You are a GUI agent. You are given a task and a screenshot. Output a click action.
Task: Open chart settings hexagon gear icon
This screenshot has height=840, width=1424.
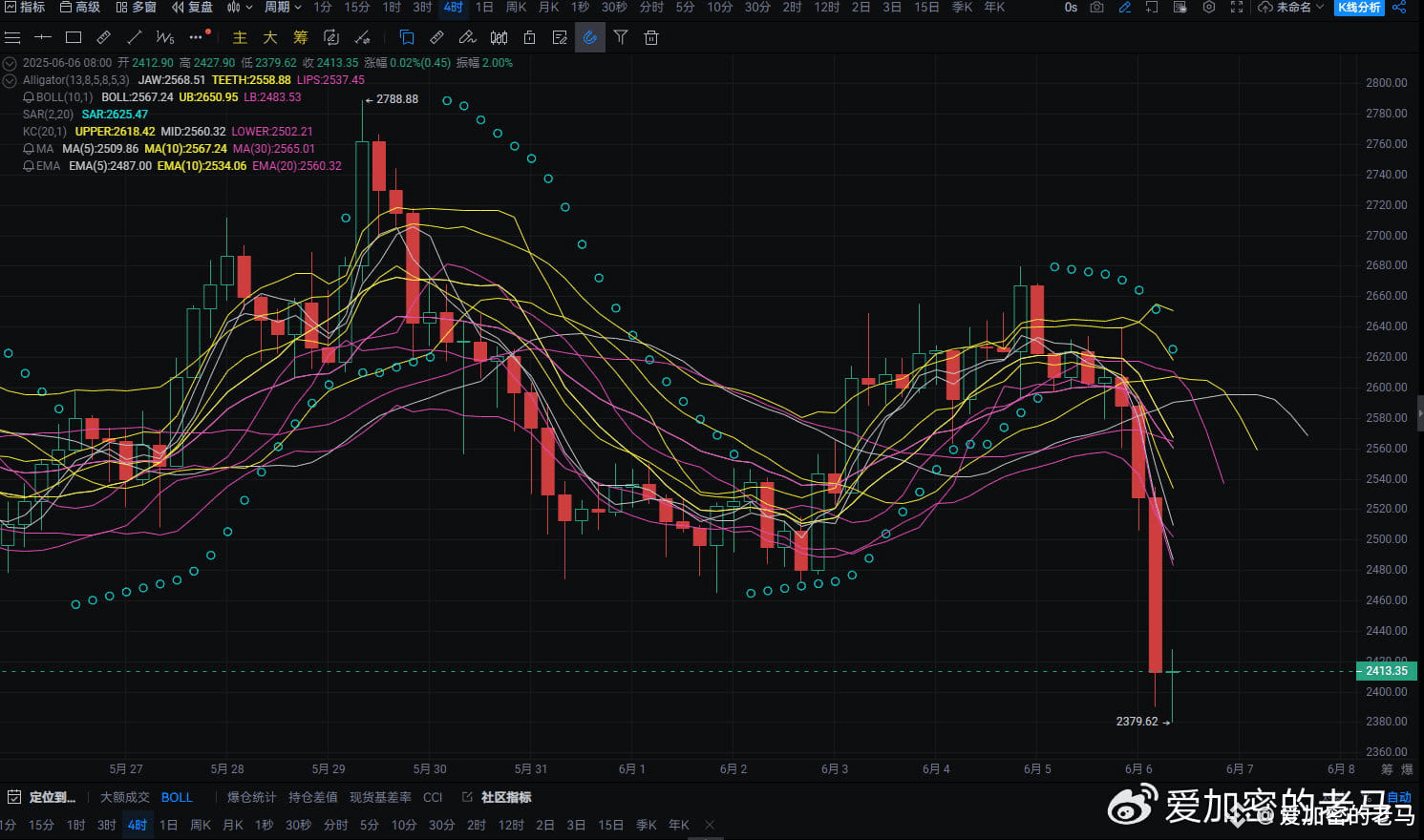[1209, 7]
